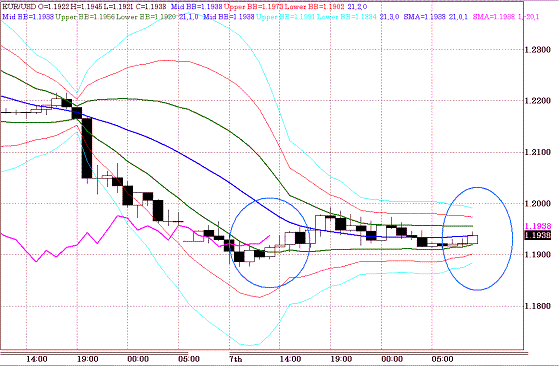This screenshot has width=559, height=366.
Task: Click the 21,1,0 parameter text
Action: tap(189, 17)
